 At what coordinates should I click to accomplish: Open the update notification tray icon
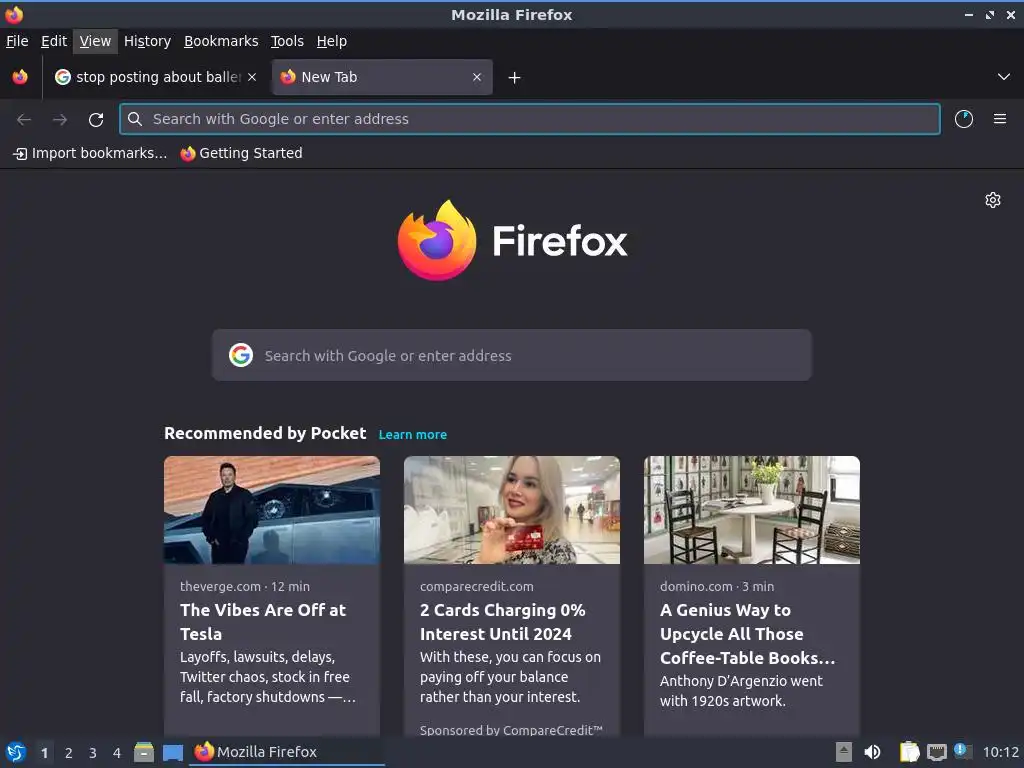point(963,750)
